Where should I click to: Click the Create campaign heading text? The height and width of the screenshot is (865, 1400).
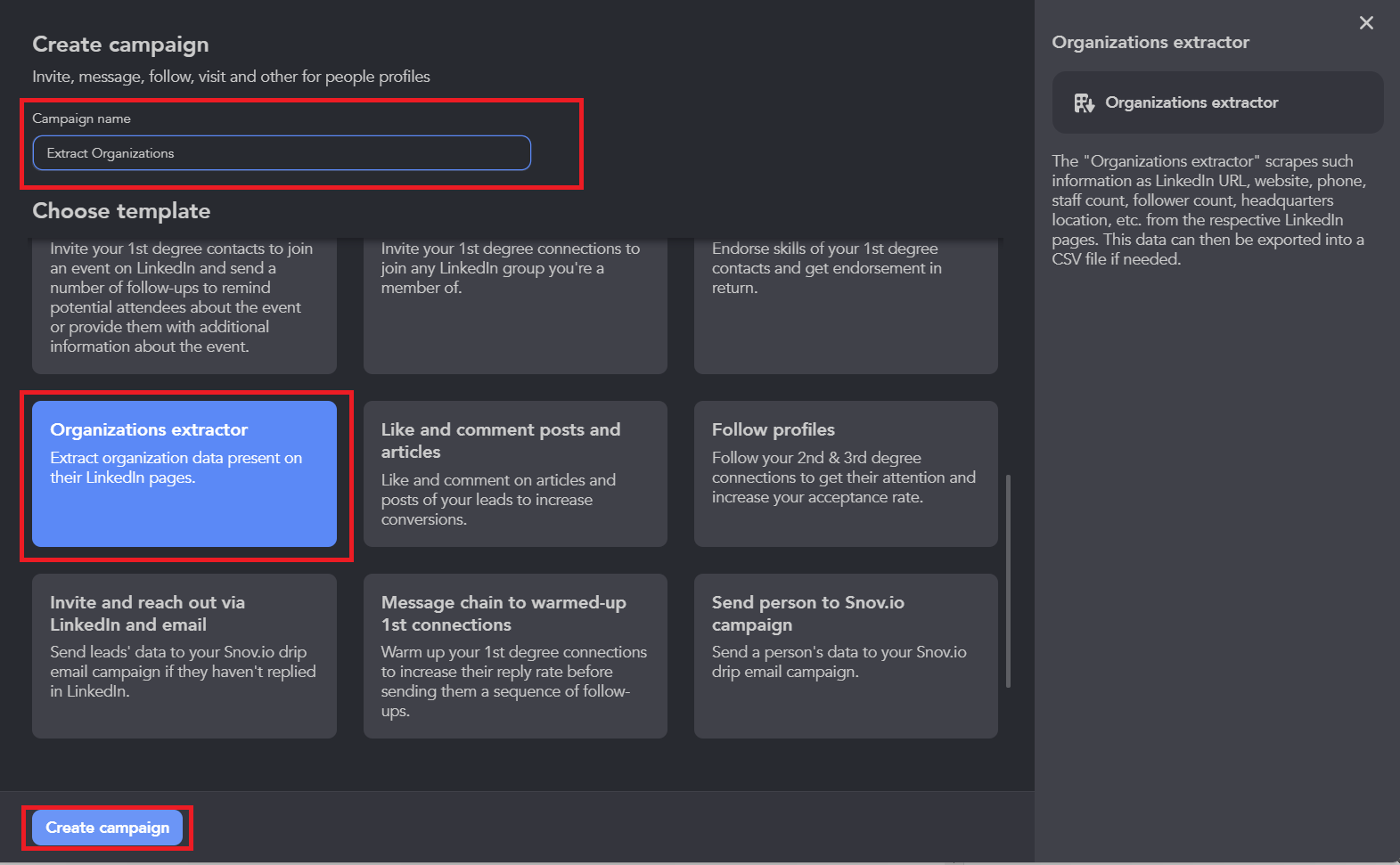(120, 45)
